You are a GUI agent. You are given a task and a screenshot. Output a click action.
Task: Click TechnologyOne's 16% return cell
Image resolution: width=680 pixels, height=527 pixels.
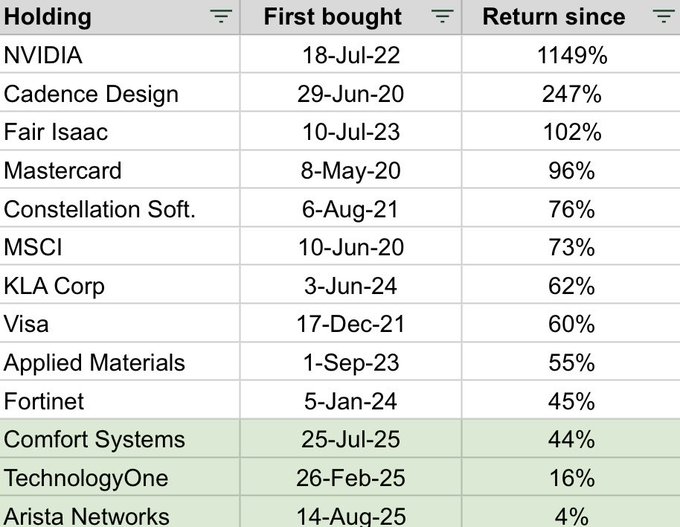[x=571, y=478]
